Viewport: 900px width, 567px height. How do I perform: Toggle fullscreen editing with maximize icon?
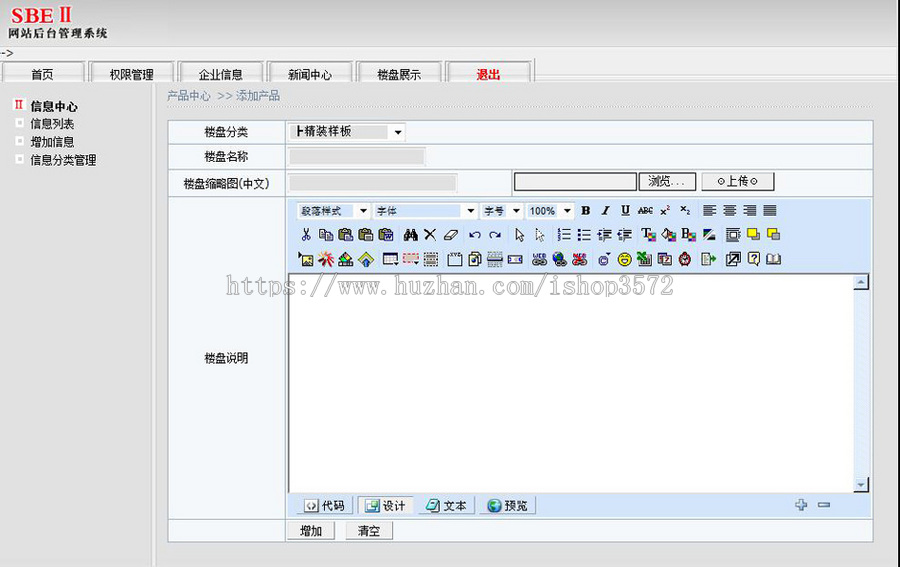tap(733, 259)
